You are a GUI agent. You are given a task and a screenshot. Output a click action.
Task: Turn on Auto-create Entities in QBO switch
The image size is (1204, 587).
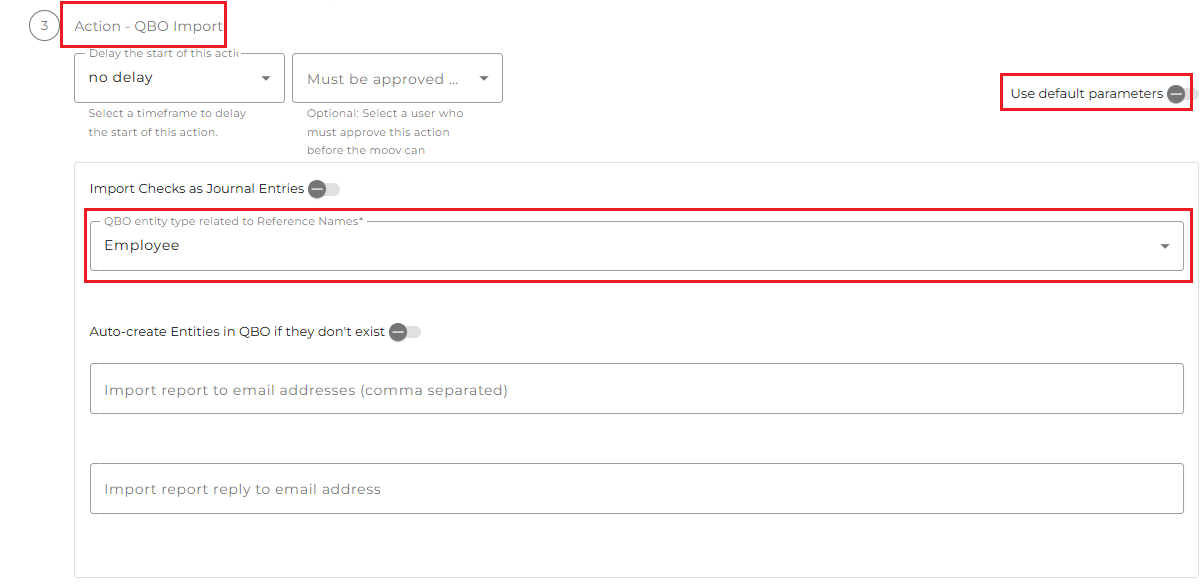[404, 332]
